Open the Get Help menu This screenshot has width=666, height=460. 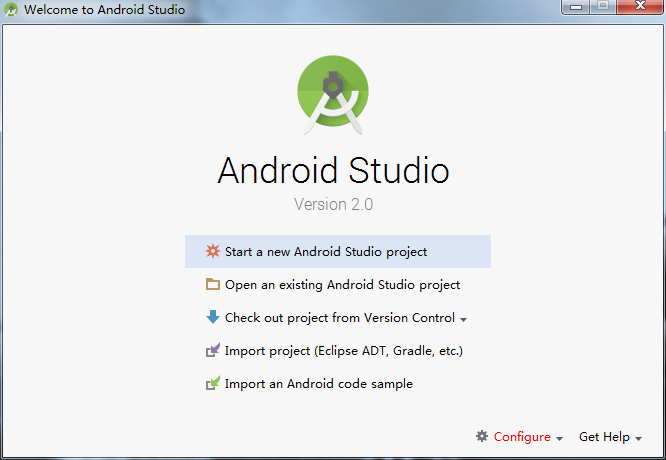tap(610, 437)
